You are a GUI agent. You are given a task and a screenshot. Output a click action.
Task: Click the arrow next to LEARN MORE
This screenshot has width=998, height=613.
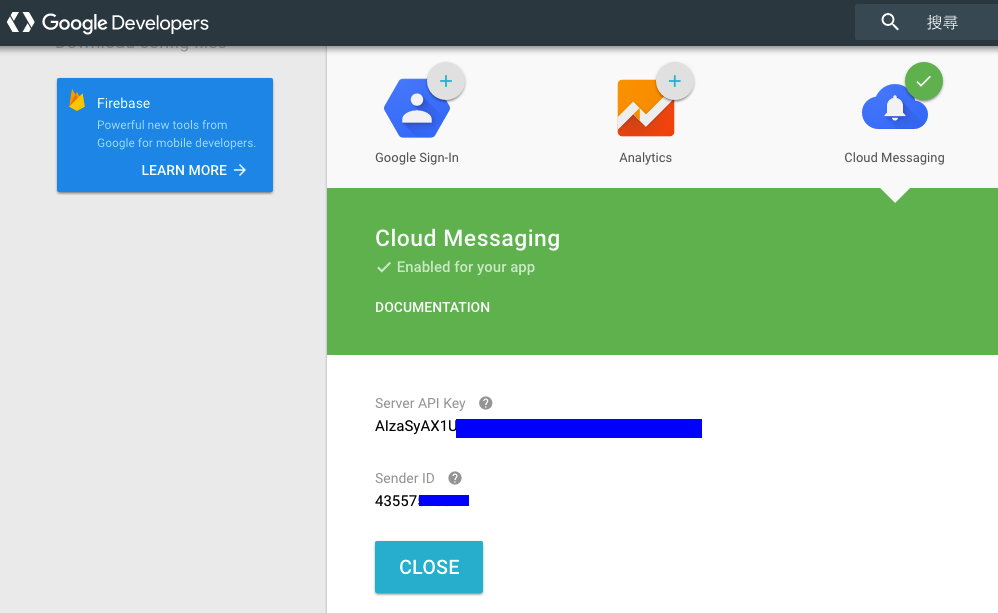point(240,170)
